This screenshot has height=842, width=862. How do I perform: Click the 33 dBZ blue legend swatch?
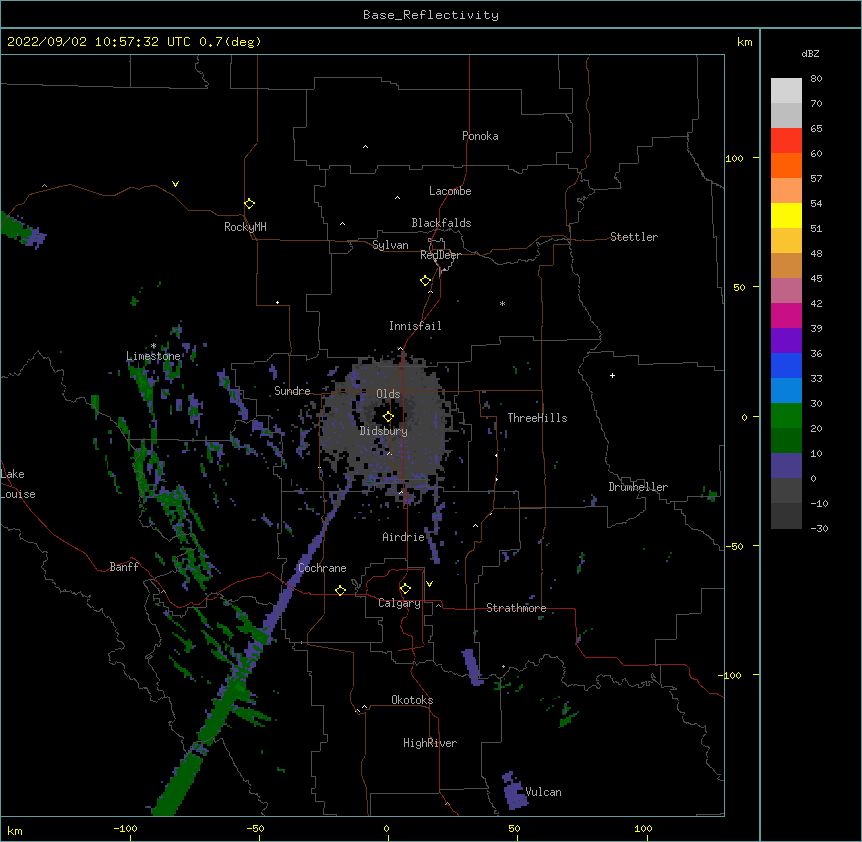786,390
